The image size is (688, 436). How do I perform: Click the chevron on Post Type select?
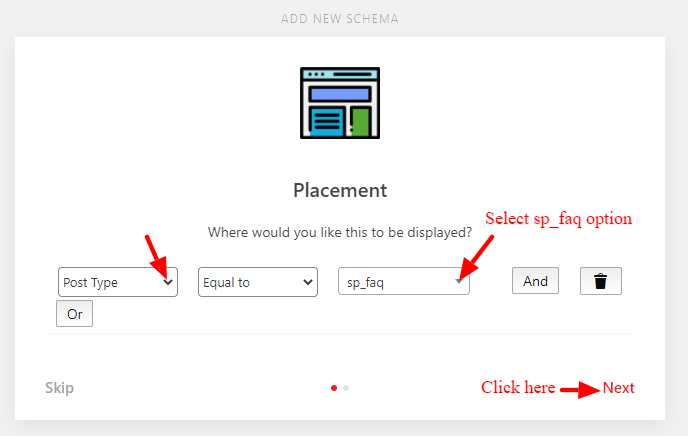(168, 282)
